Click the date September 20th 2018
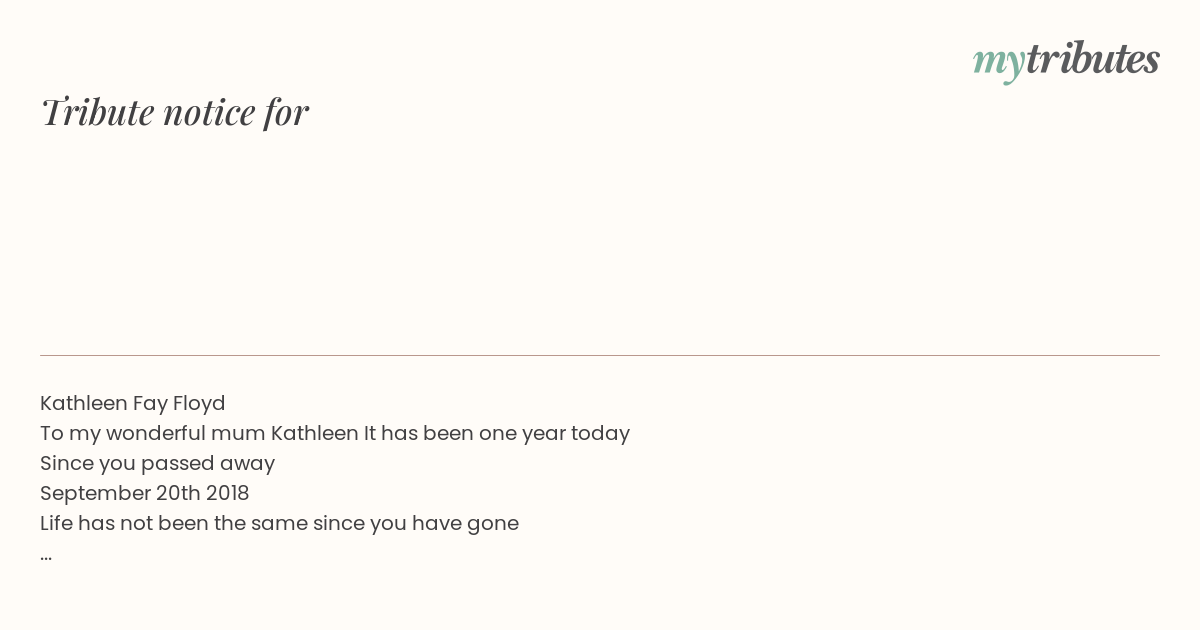The width and height of the screenshot is (1200, 630). (x=145, y=493)
